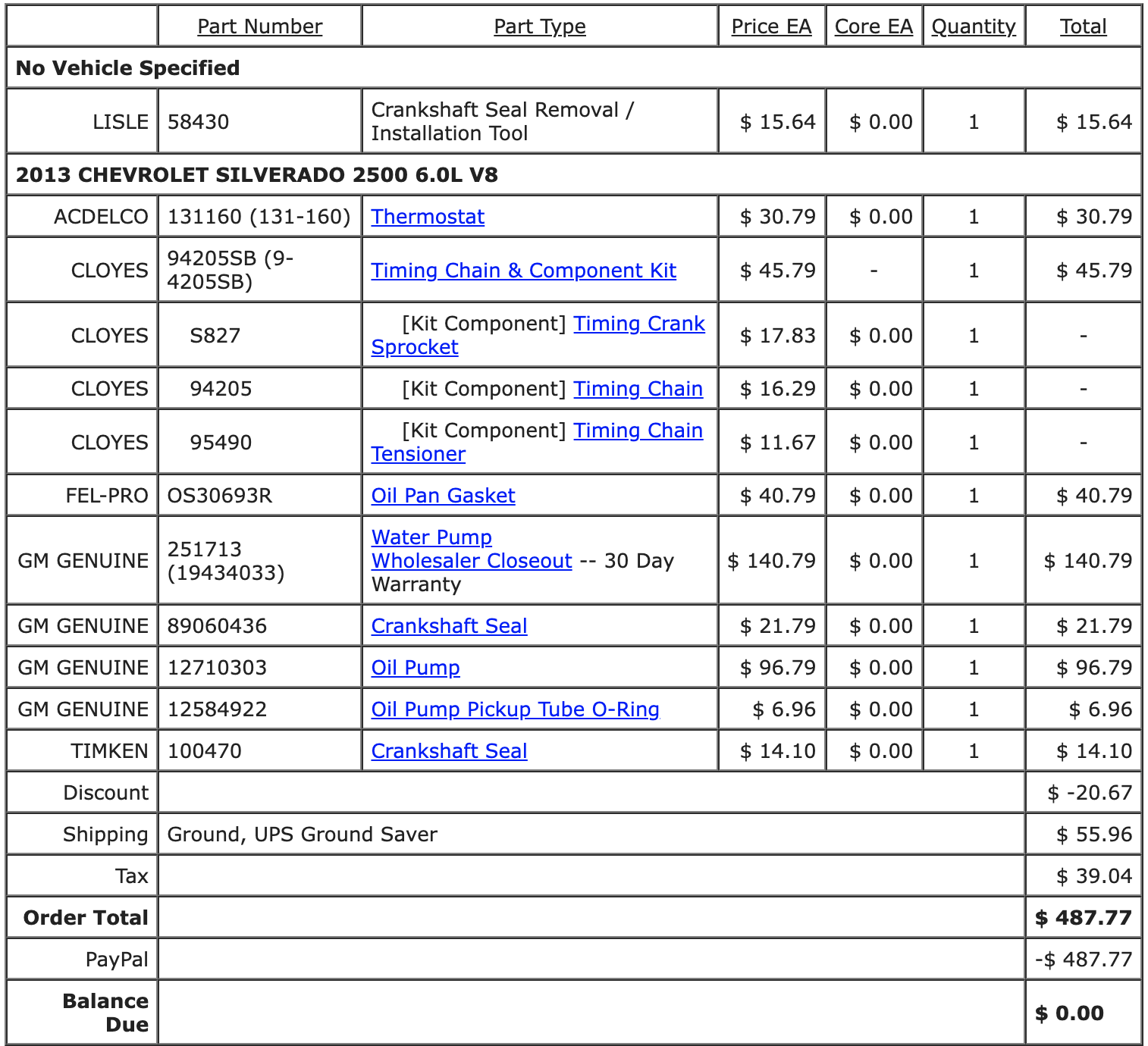Open the Crankshaft Seal link for part 89060436

[449, 626]
